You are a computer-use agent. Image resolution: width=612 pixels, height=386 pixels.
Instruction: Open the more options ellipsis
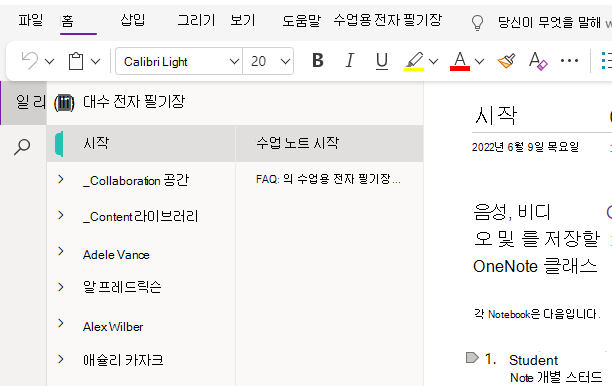click(569, 60)
